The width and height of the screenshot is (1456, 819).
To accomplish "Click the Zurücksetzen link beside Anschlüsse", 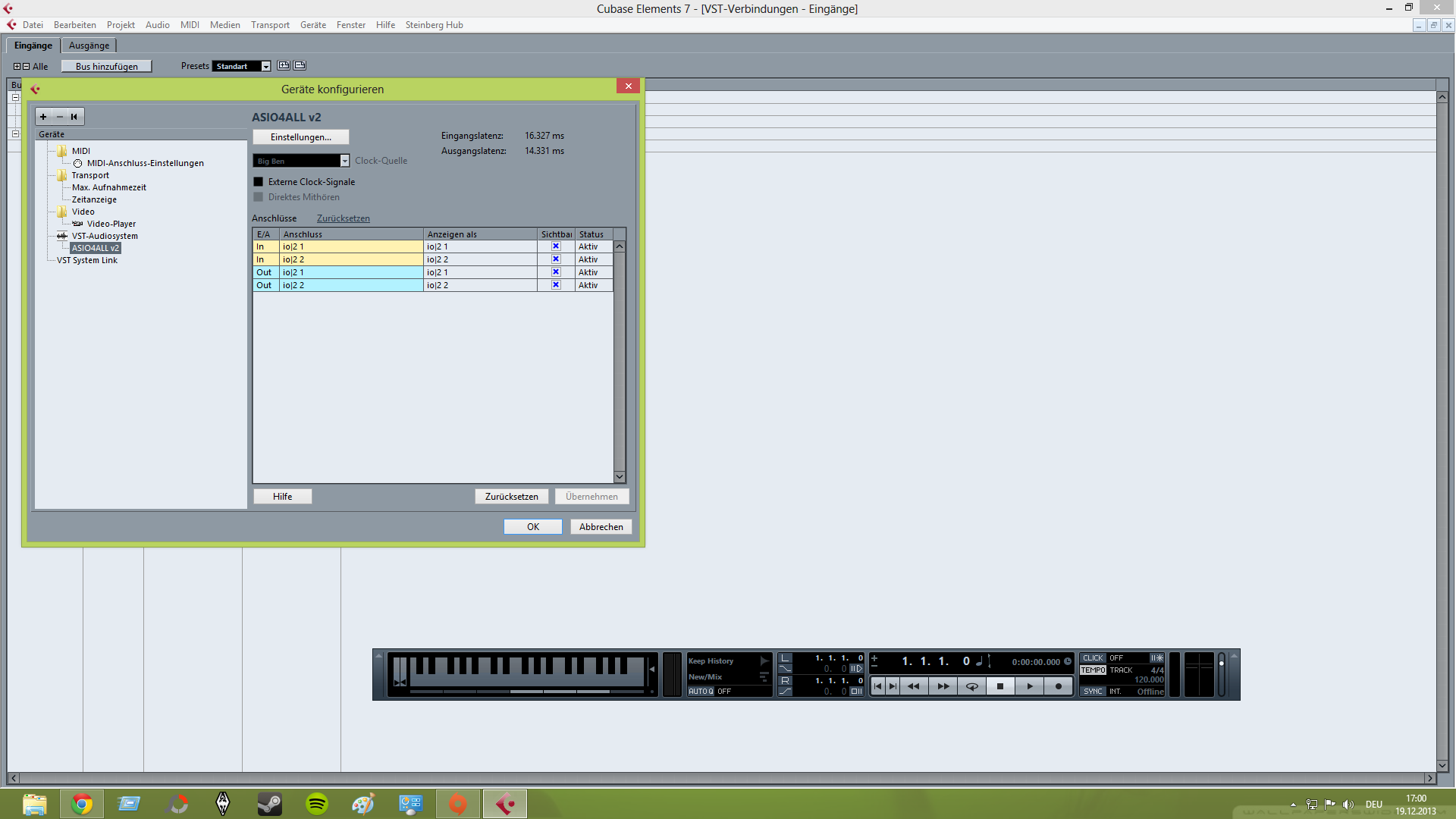I will pyautogui.click(x=344, y=218).
